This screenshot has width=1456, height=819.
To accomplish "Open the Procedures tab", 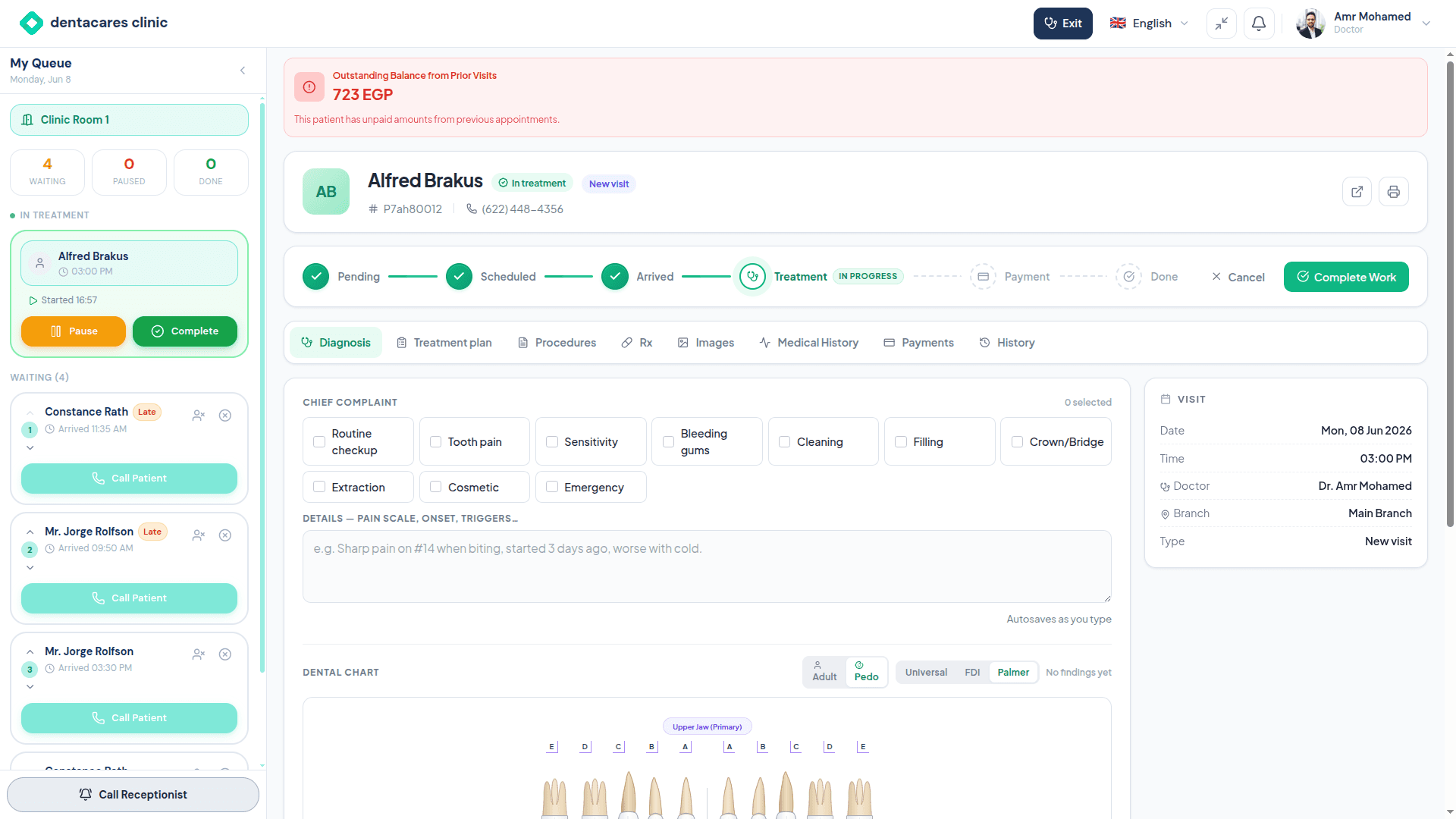I will pyautogui.click(x=557, y=343).
